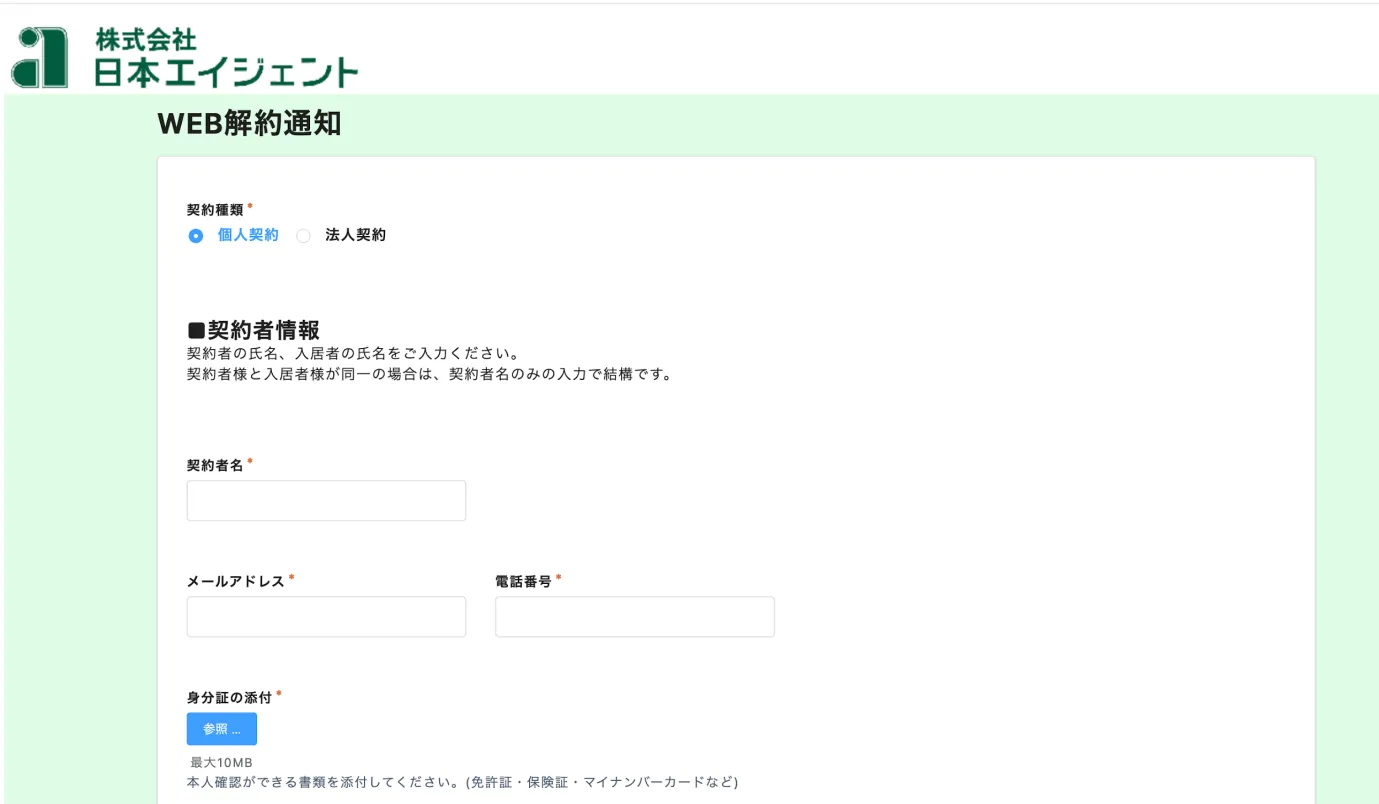Focus the 契約者名 text input
Screen dimensions: 1379x804
tap(326, 501)
